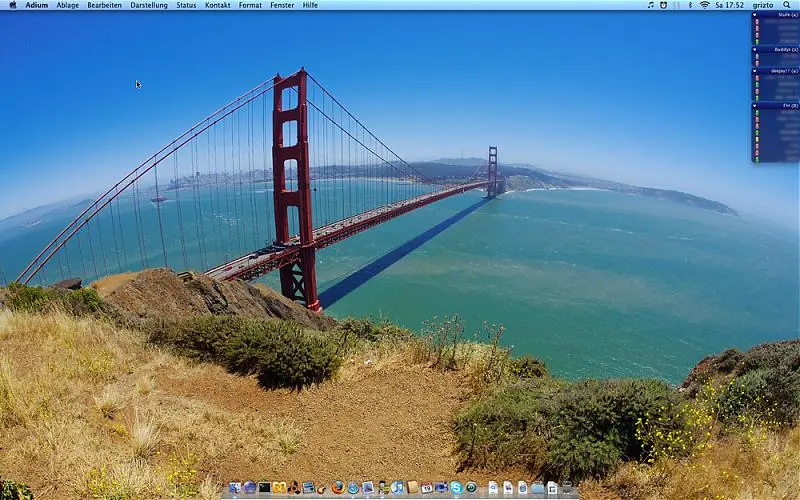Launch Firefox from the Dock

click(338, 488)
